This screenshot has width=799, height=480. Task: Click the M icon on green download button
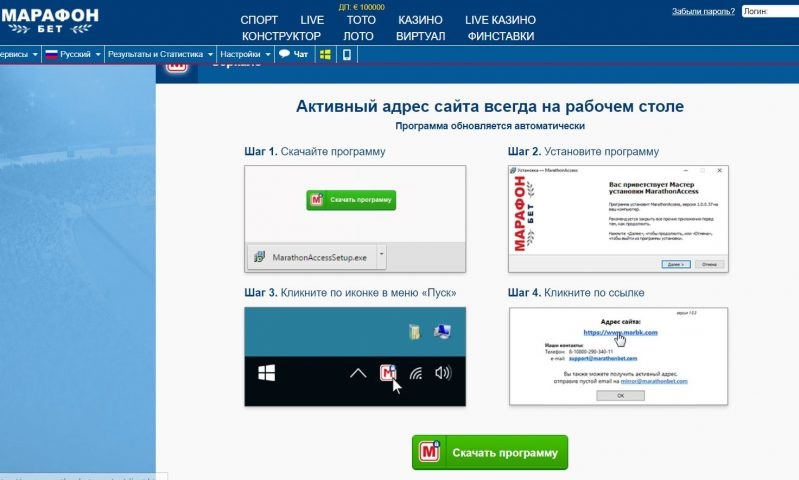(432, 453)
